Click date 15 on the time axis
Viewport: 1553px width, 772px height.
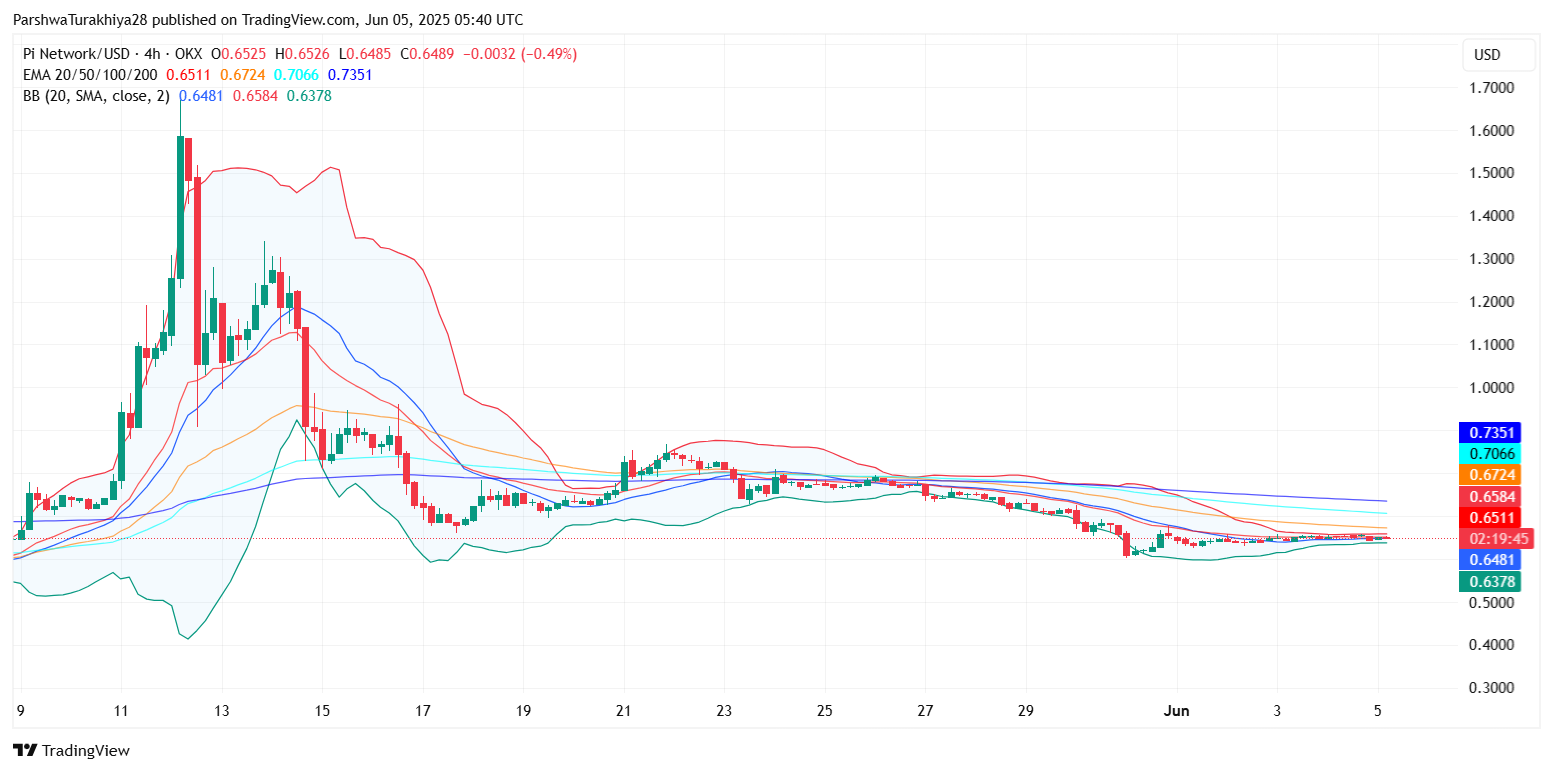[322, 711]
